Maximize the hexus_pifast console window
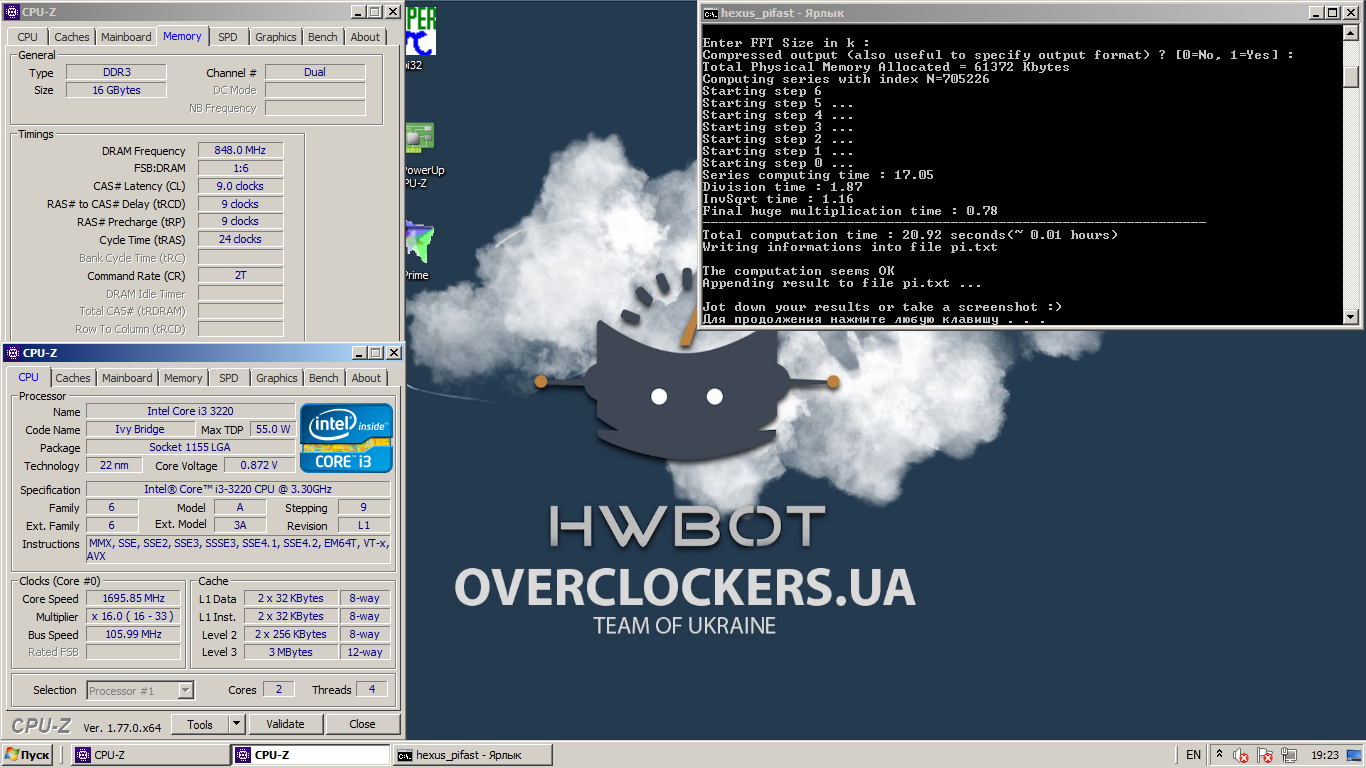The image size is (1366, 768). 1332,13
